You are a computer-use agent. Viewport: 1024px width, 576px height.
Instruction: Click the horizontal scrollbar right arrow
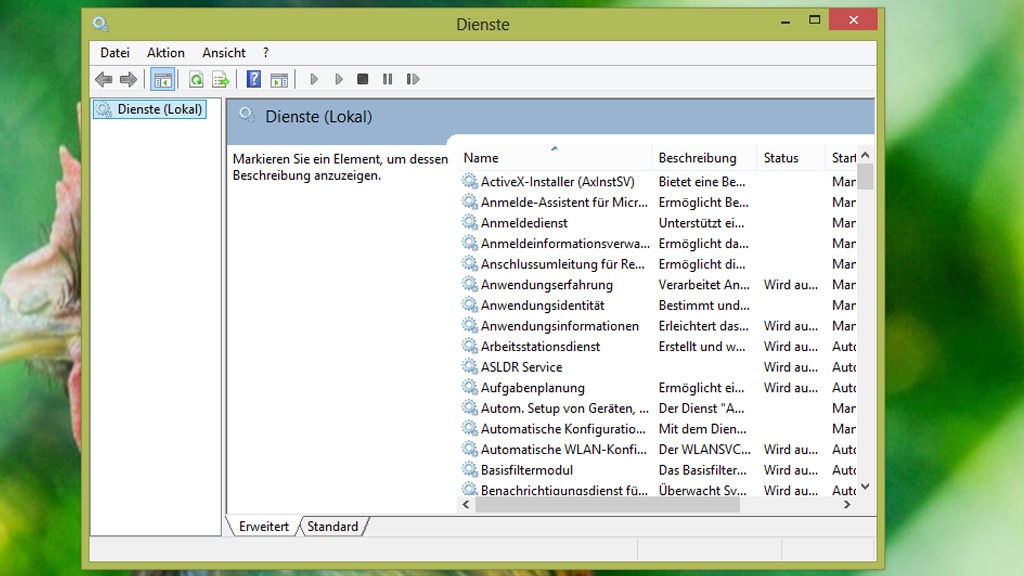pyautogui.click(x=846, y=506)
